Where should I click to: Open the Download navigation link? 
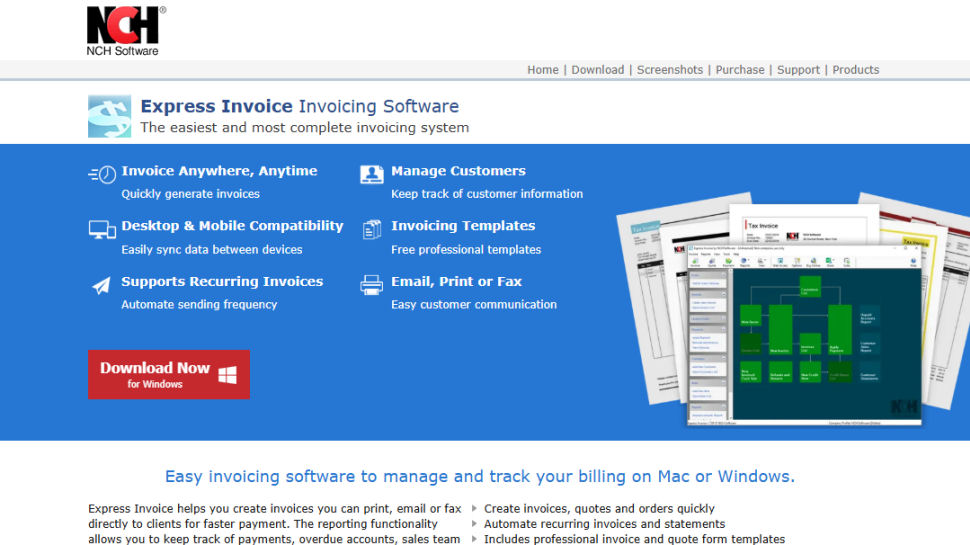(x=598, y=70)
